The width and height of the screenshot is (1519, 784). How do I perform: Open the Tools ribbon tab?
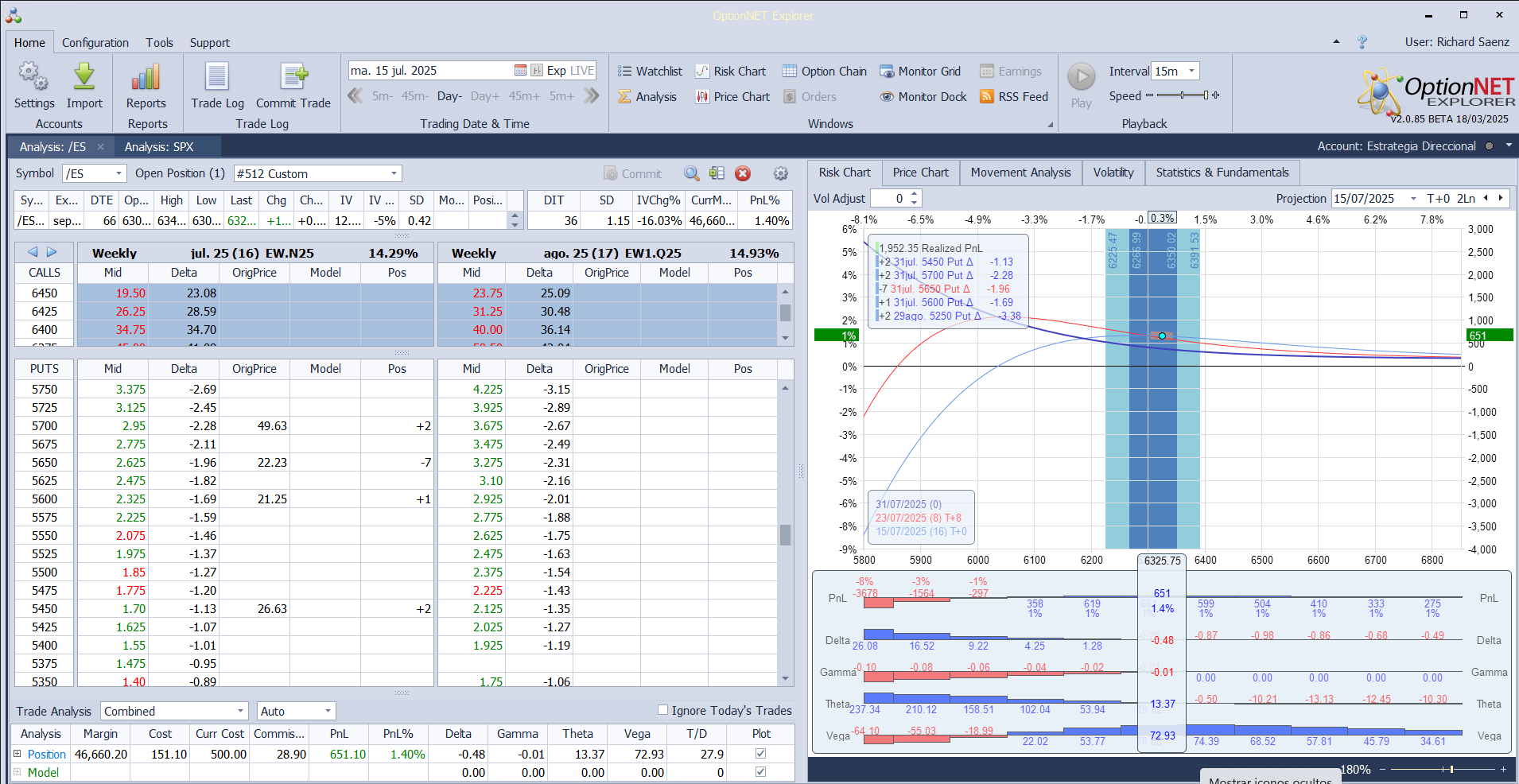[159, 43]
